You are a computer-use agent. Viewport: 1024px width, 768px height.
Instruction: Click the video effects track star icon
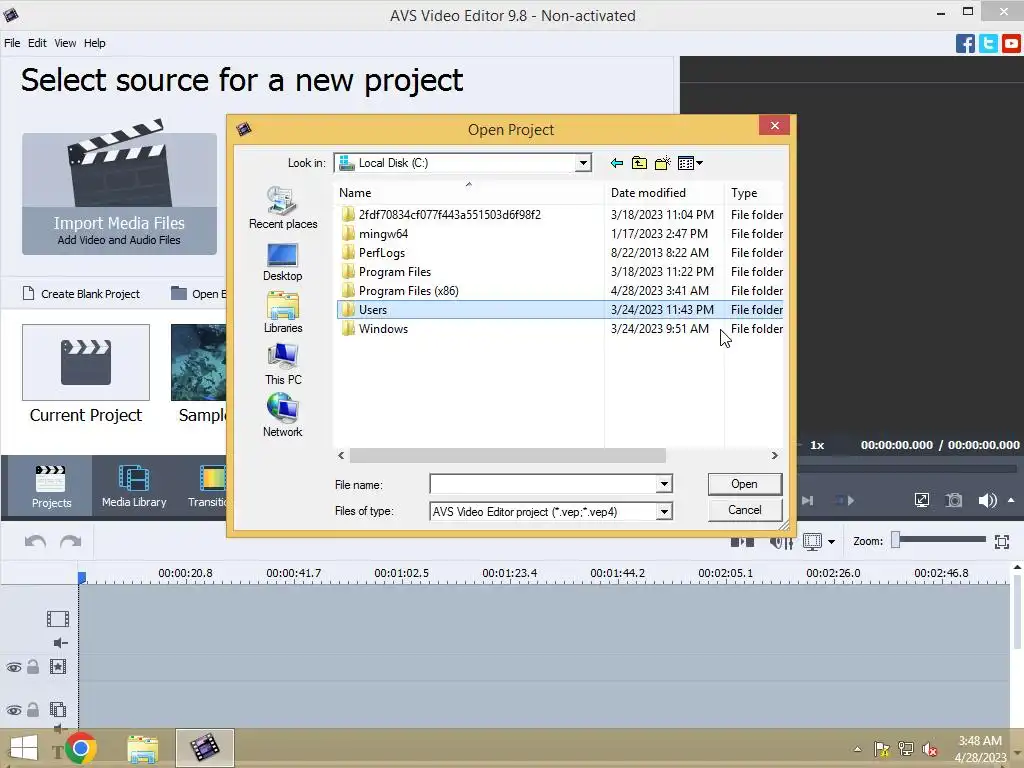57,667
